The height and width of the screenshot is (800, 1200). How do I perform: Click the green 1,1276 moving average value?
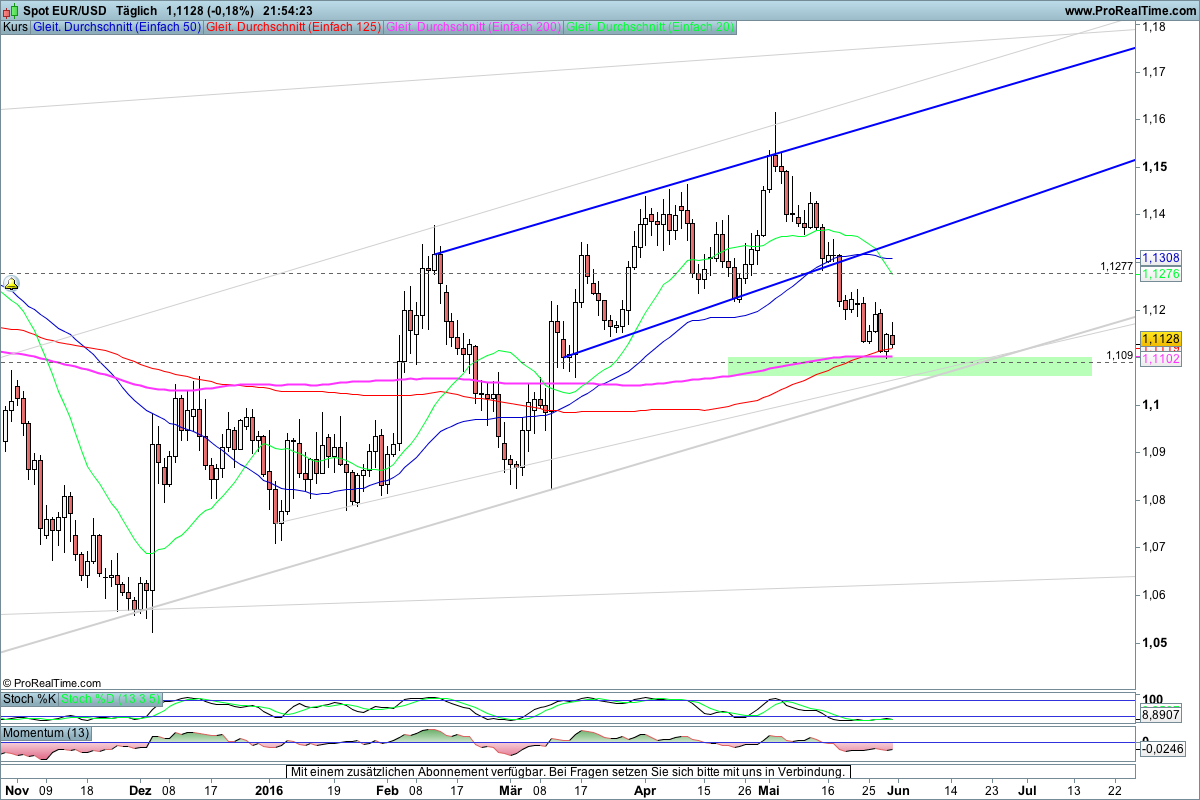(x=1161, y=272)
